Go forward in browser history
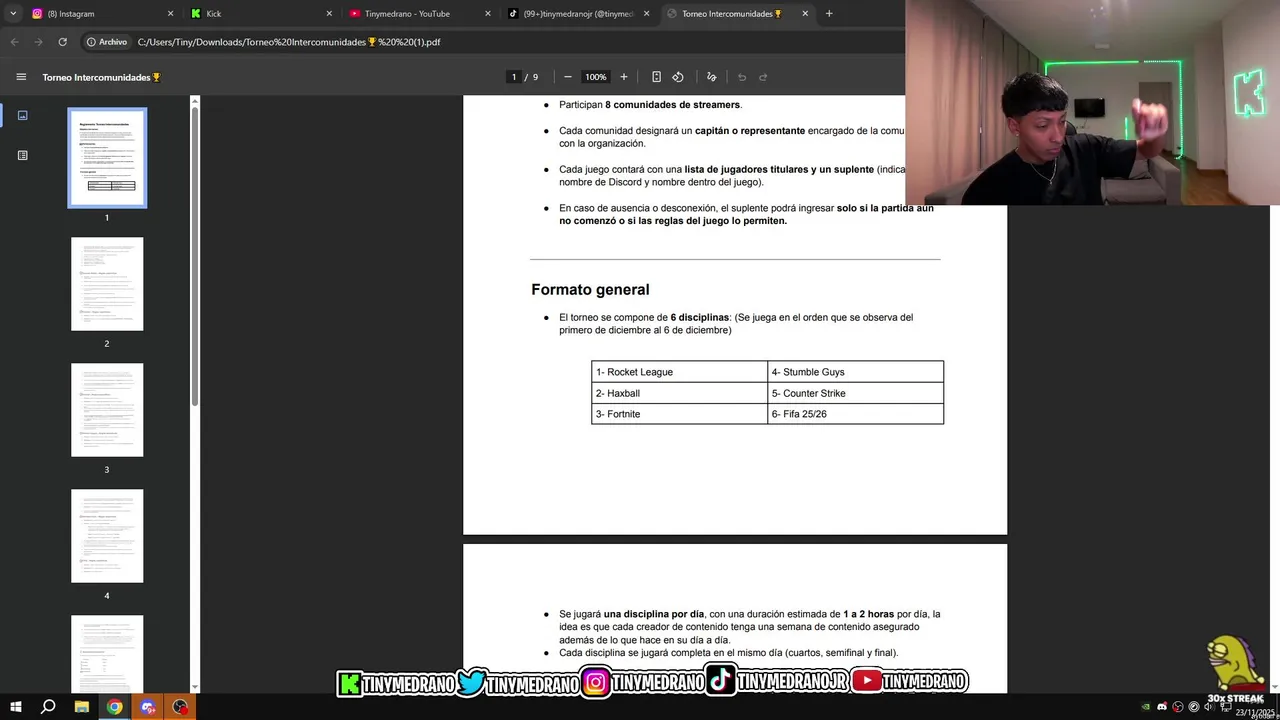The image size is (1280, 720). (38, 42)
